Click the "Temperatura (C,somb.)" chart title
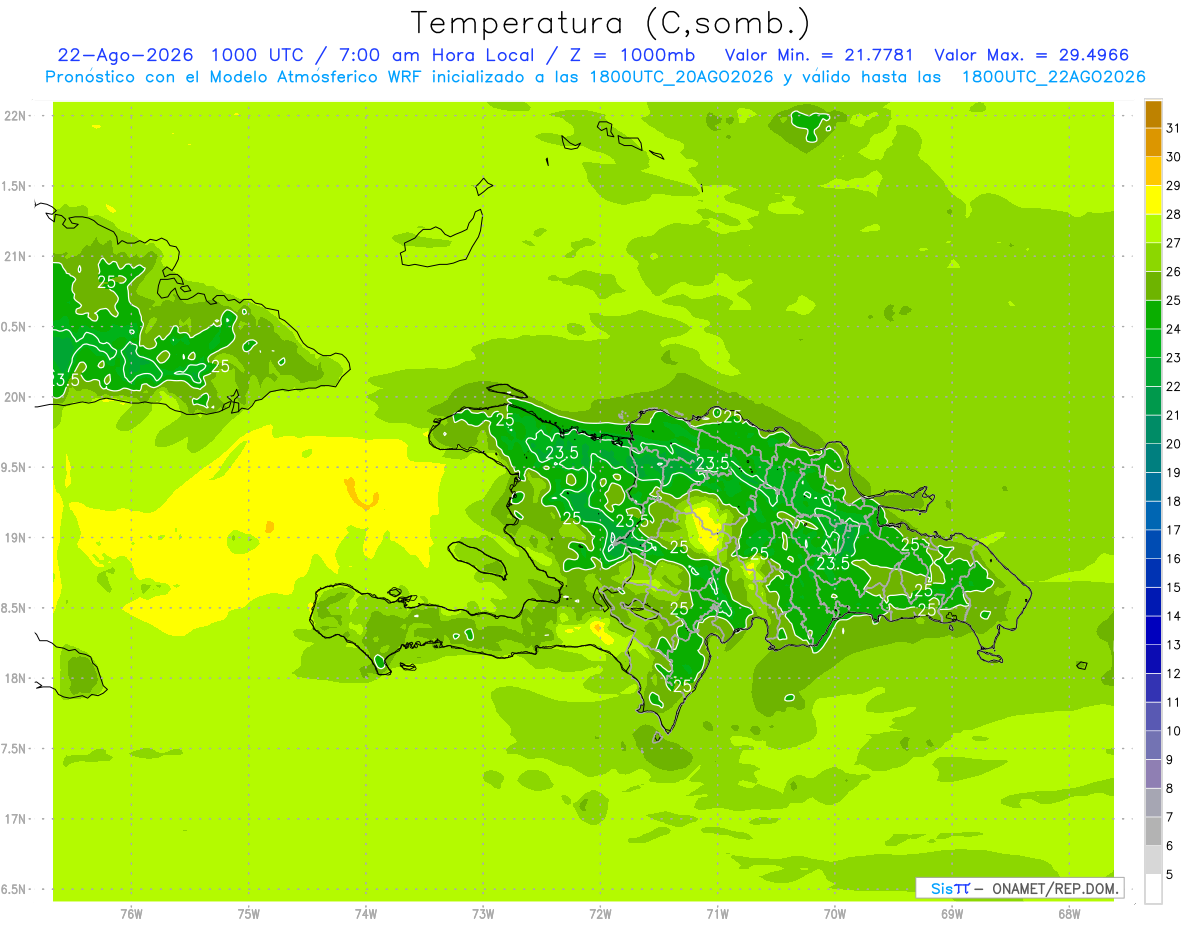This screenshot has width=1200, height=927. tap(611, 23)
